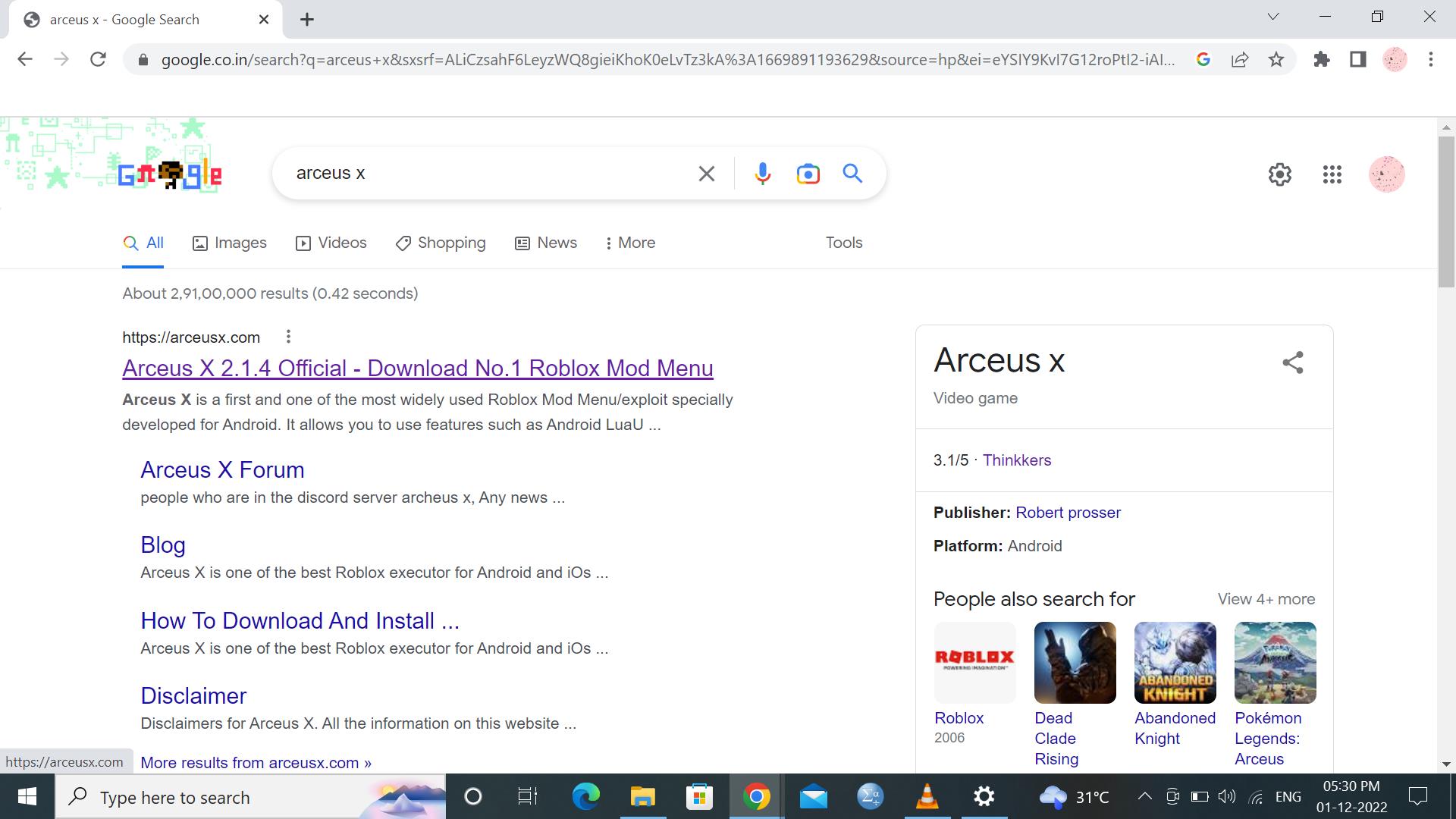Viewport: 1456px width, 819px height.
Task: Expand the More search categories menu
Action: (x=630, y=243)
